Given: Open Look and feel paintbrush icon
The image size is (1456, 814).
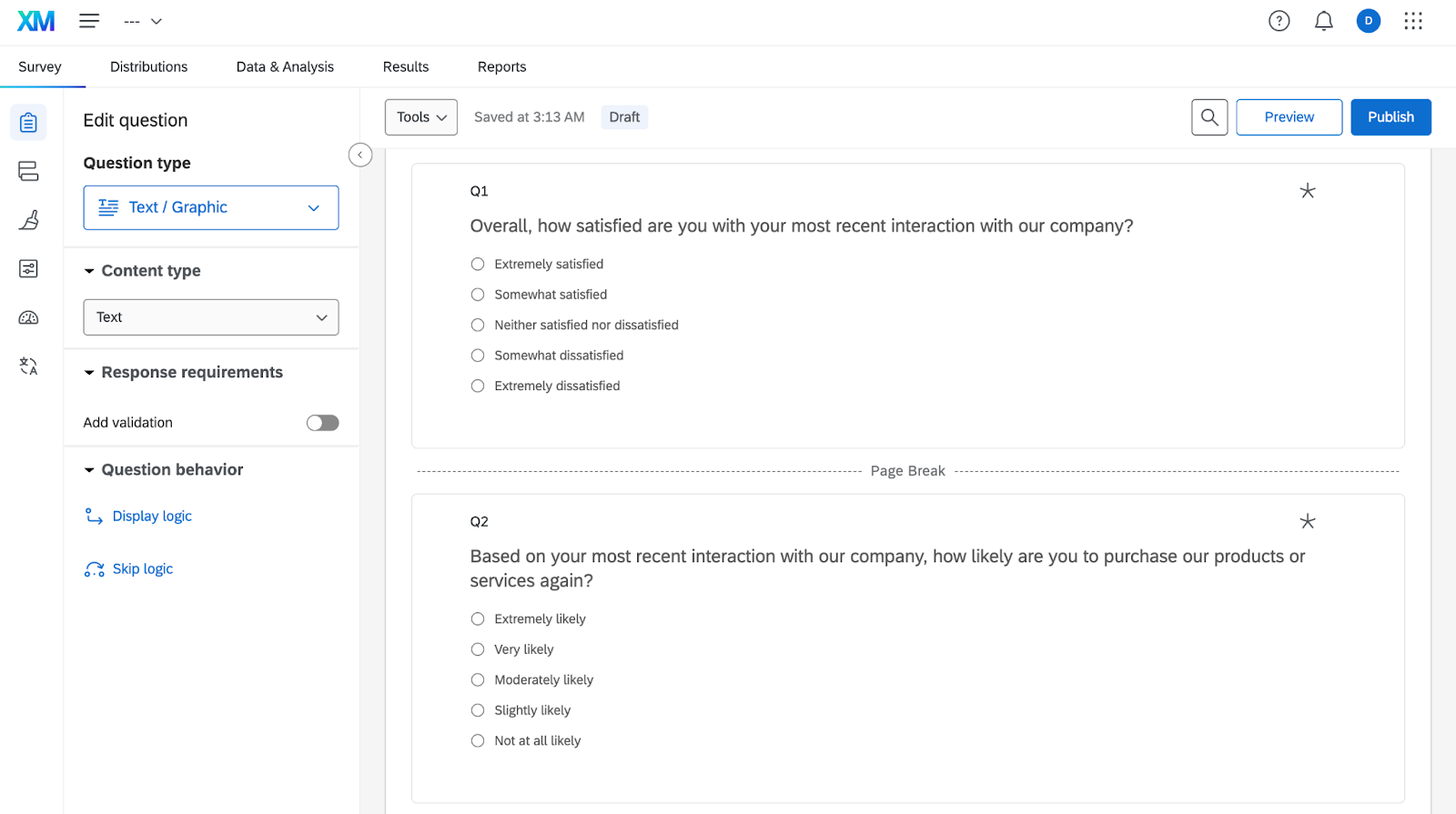Looking at the screenshot, I should (28, 220).
